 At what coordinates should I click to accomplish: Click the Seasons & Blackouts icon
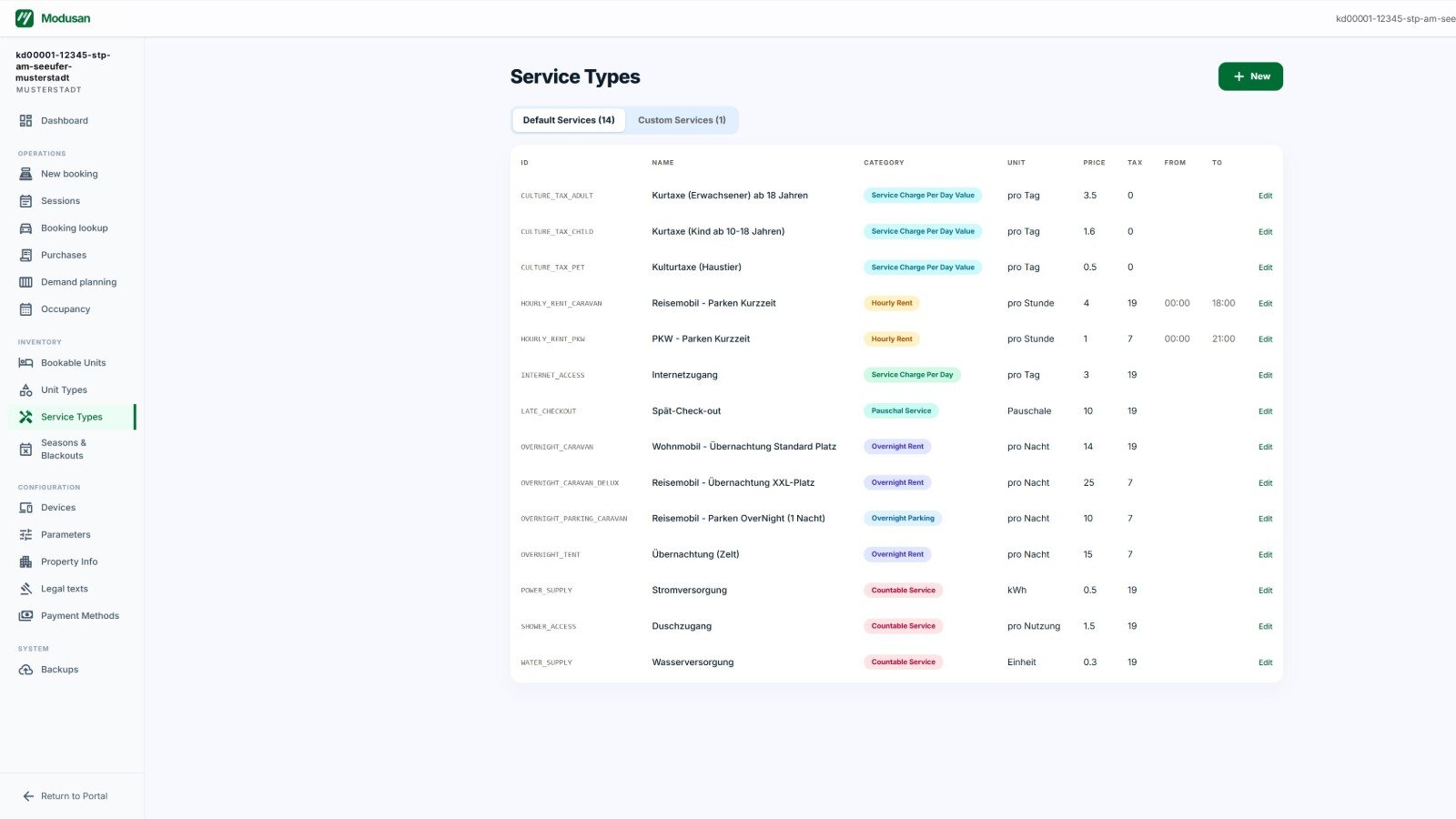(25, 450)
